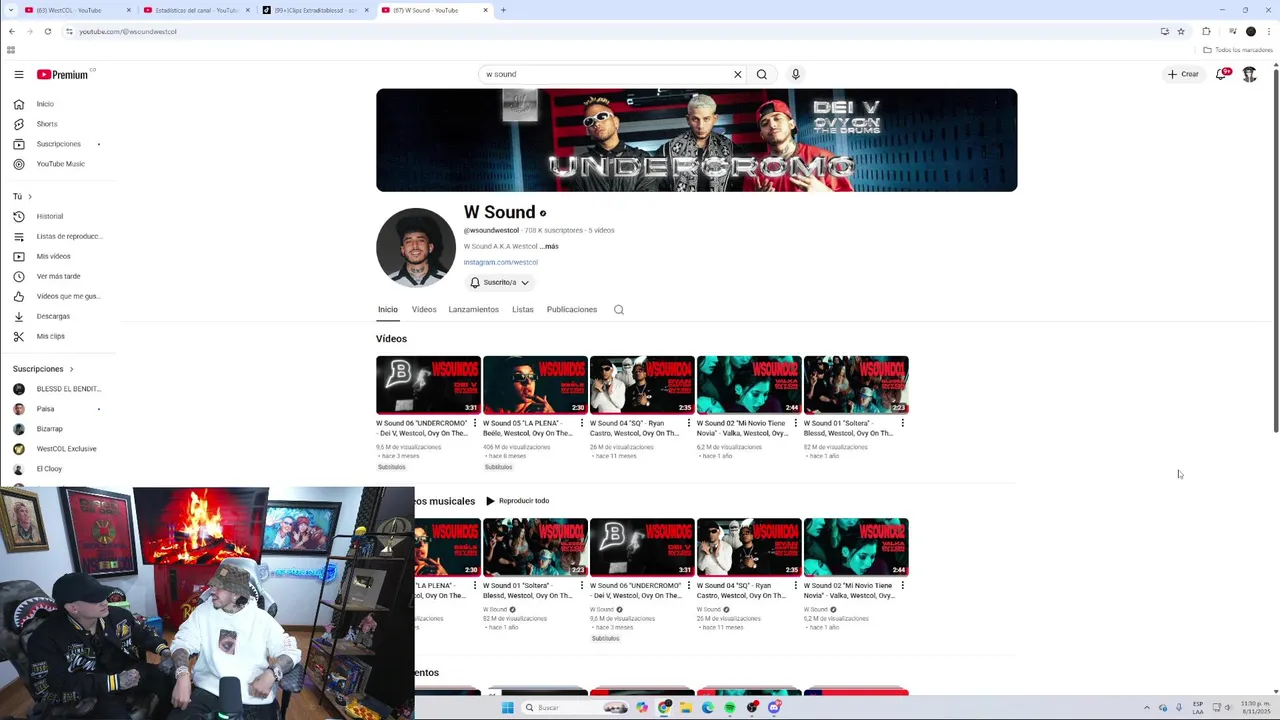Switch to the Listas channel tab
This screenshot has height=720, width=1280.
523,310
